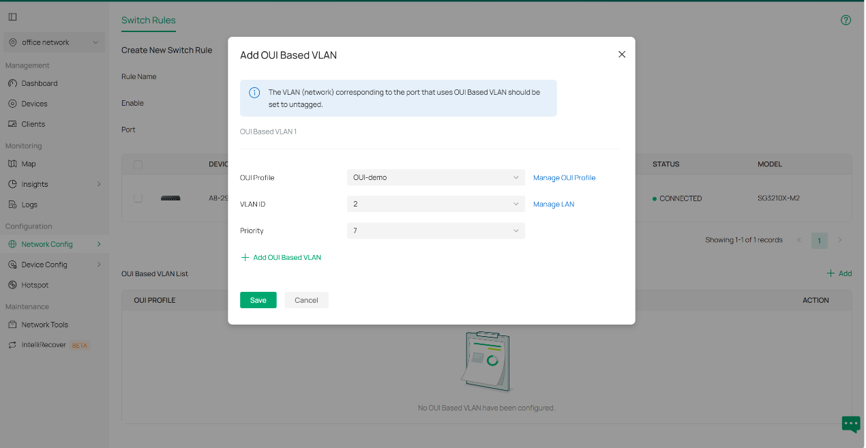Click the previous page arrow
Screen dimensions: 866x448
(x=799, y=240)
